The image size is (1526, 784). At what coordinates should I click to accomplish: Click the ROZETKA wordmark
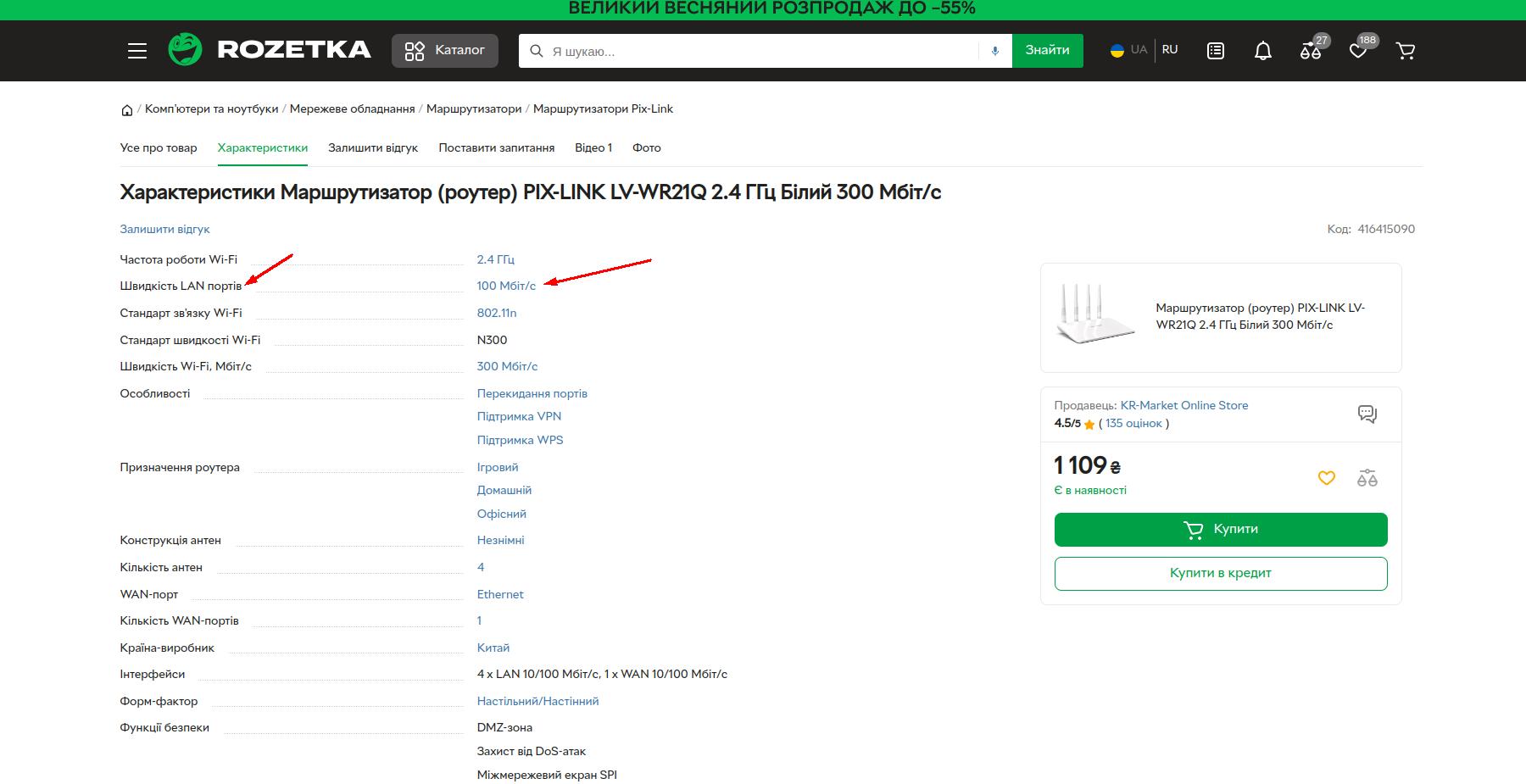[294, 50]
